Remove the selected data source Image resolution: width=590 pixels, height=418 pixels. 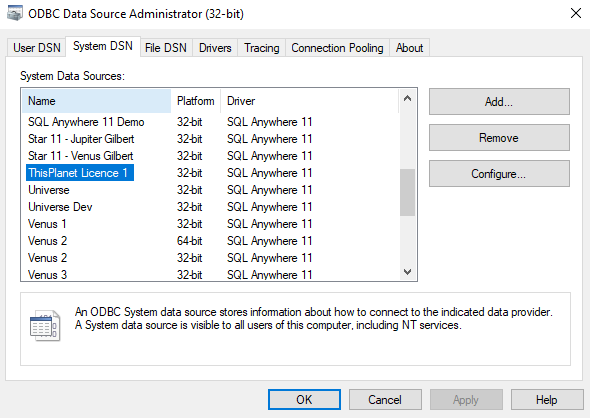click(499, 138)
